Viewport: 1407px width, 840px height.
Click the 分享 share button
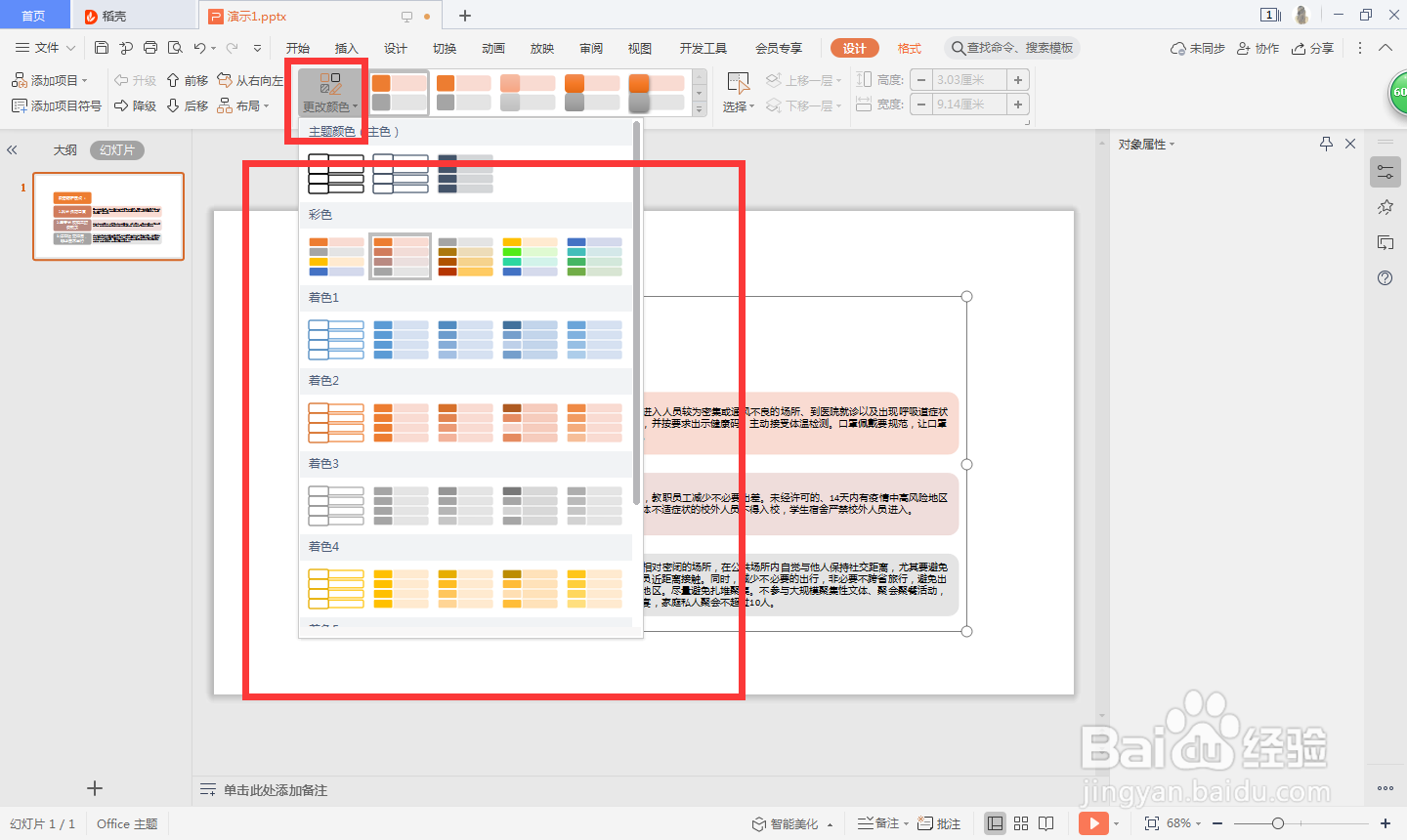1312,47
